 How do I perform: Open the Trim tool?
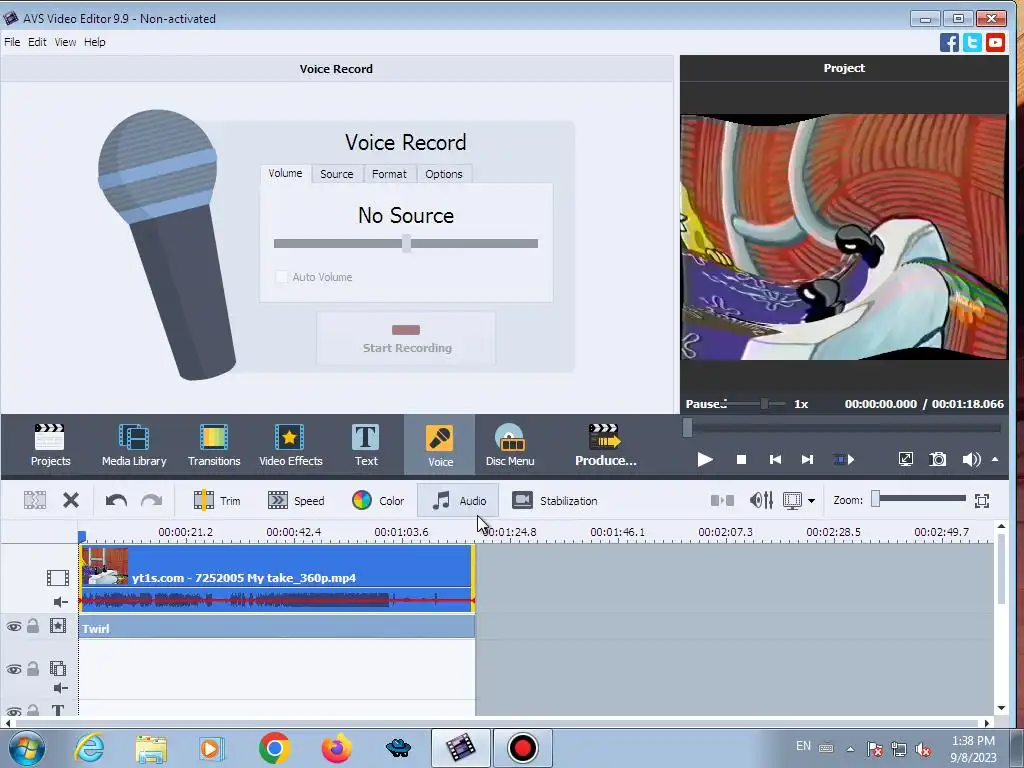[217, 500]
